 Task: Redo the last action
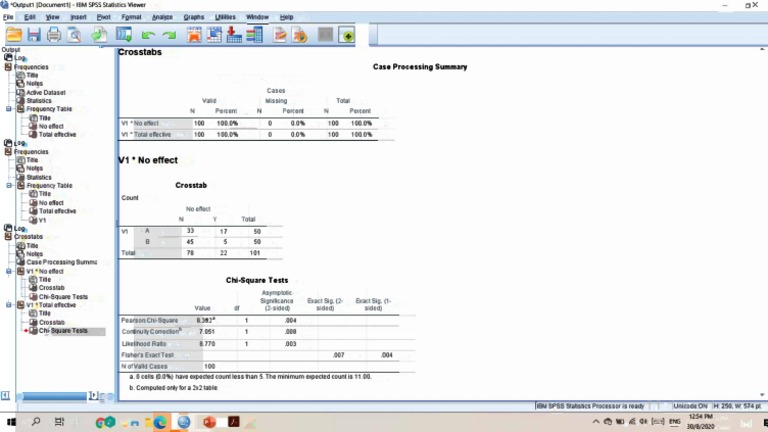(169, 35)
